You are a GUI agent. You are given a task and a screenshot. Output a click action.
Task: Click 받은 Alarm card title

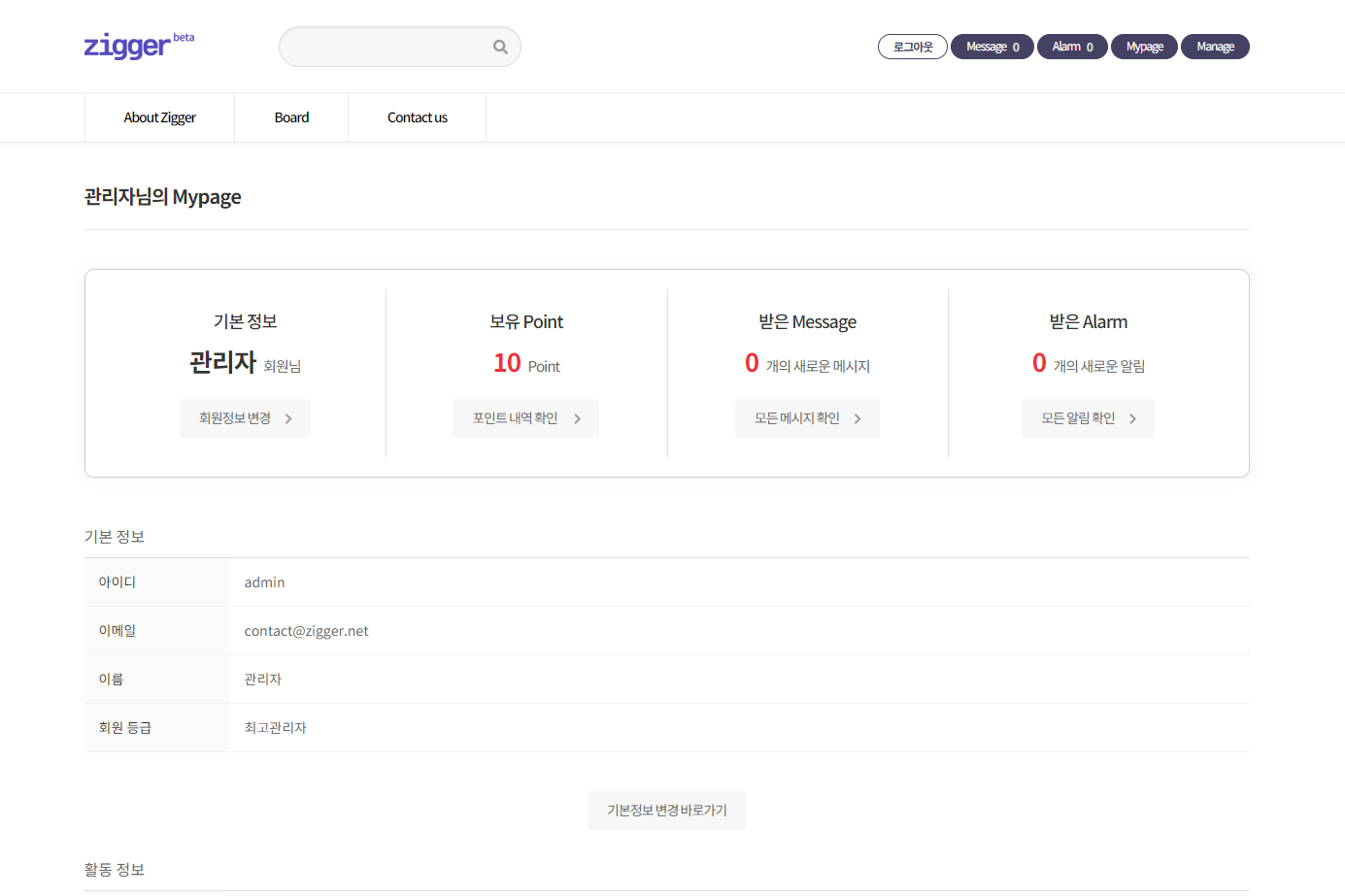click(x=1088, y=321)
